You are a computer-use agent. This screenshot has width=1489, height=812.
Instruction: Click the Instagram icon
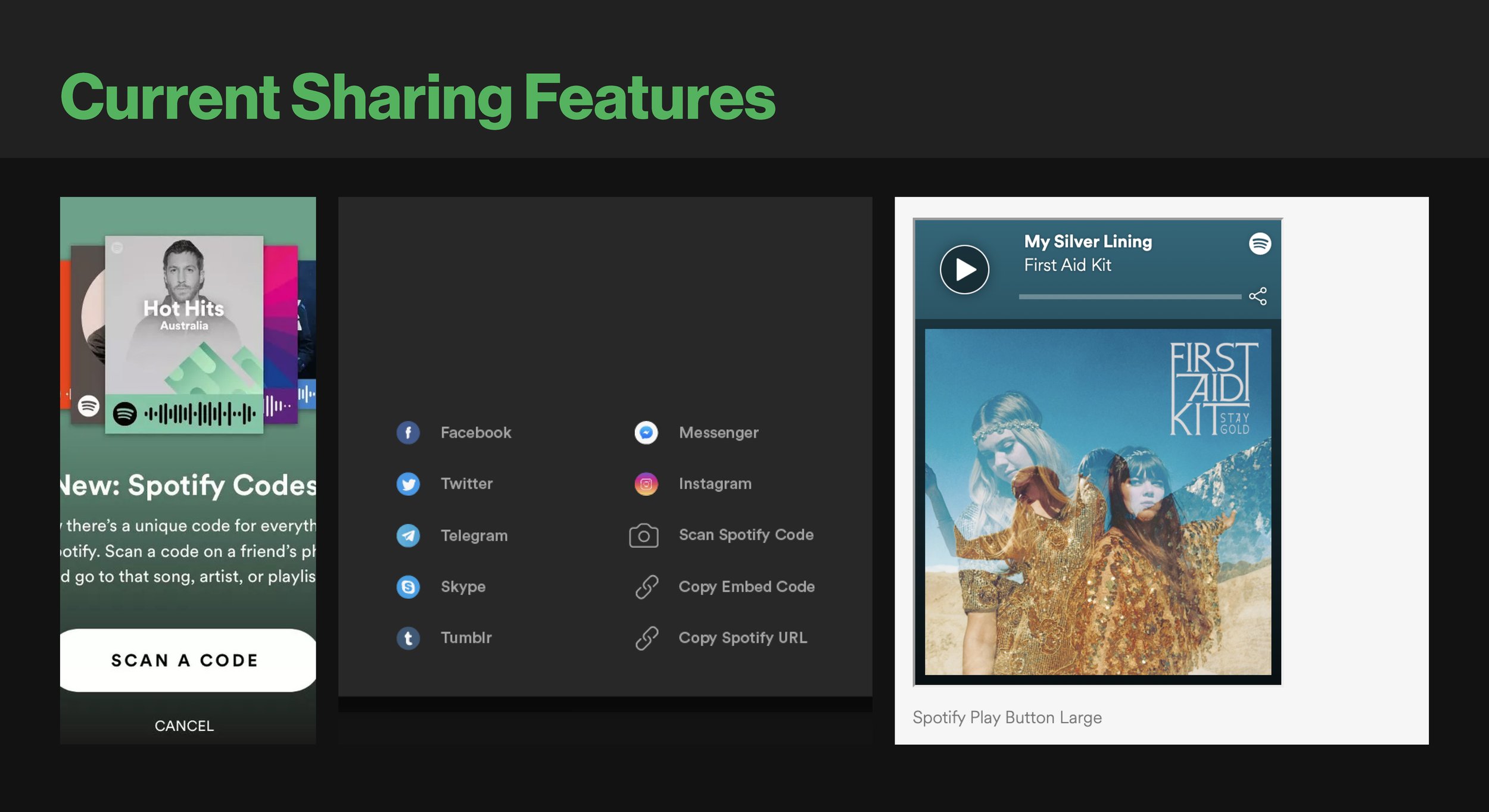click(646, 484)
